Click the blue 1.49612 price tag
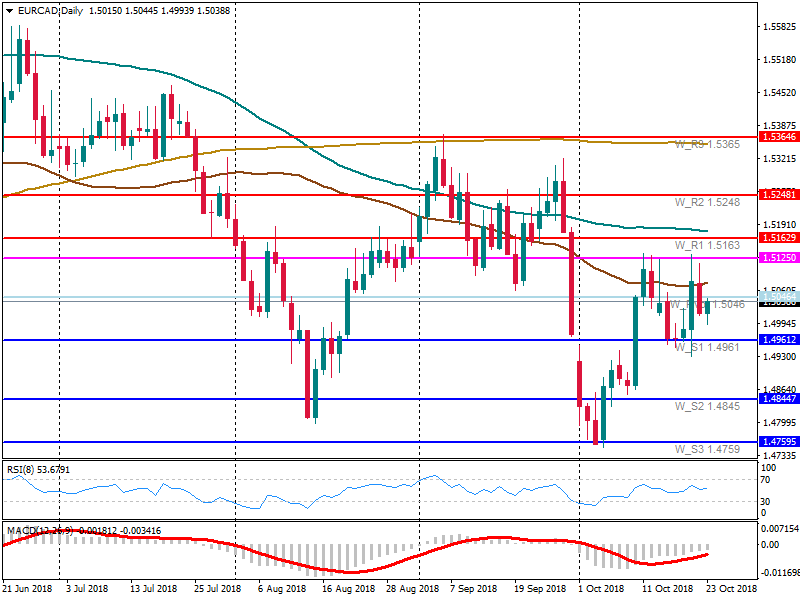Image resolution: width=800 pixels, height=600 pixels. 778,340
